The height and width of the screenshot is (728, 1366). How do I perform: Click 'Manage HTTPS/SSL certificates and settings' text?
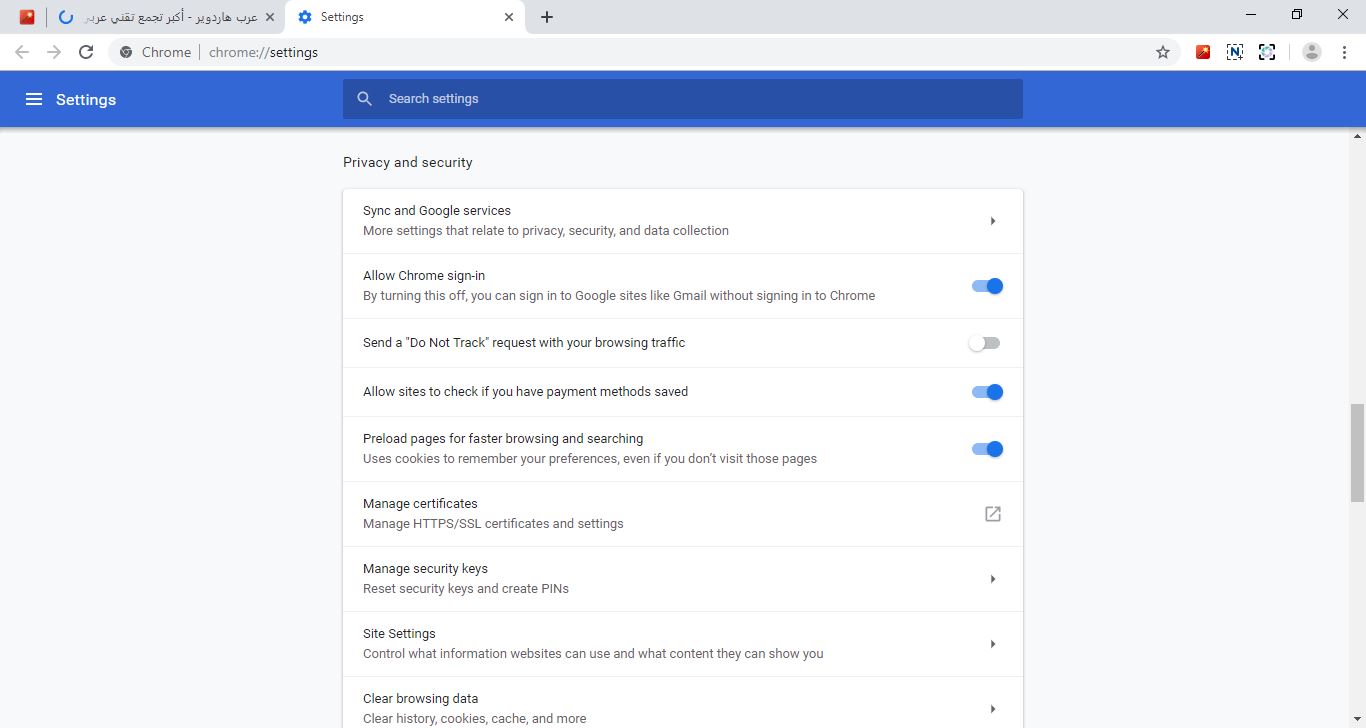(x=493, y=524)
